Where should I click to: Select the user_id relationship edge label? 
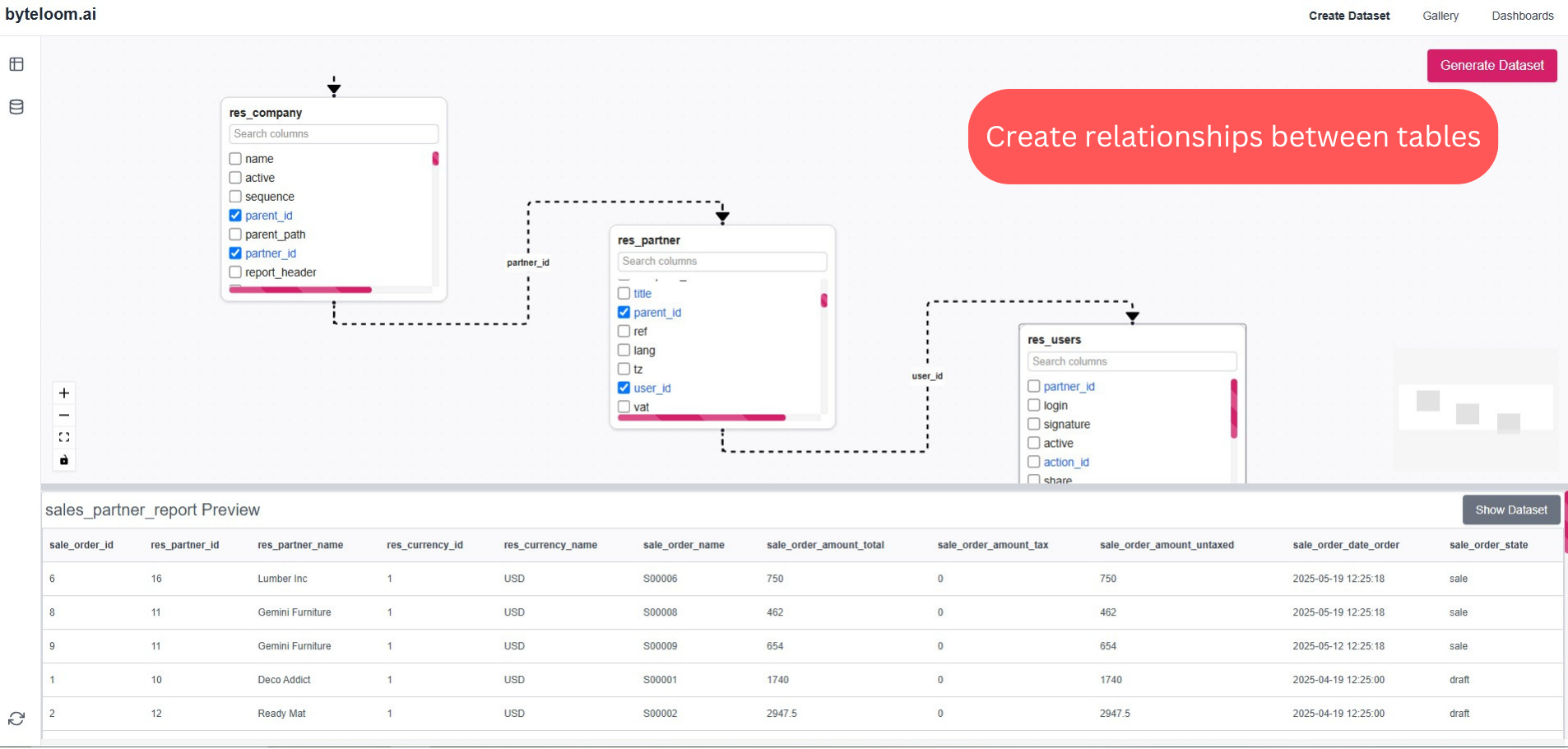click(x=927, y=376)
